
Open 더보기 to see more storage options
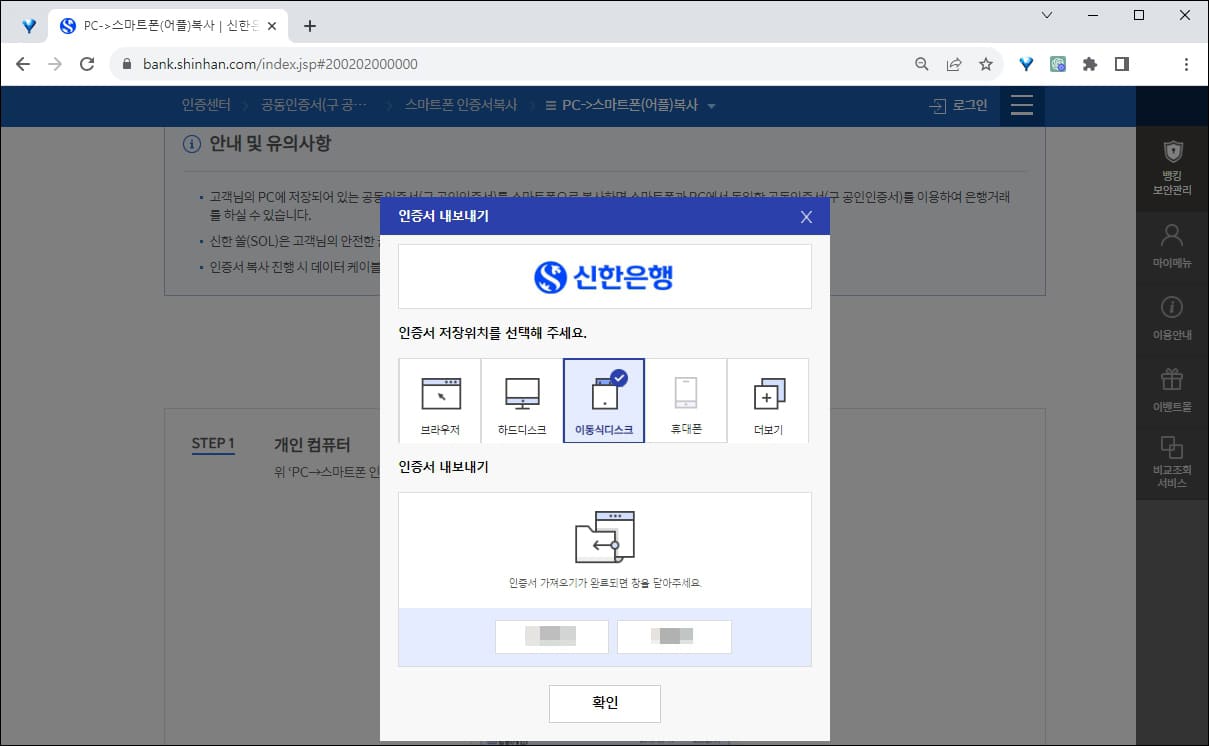767,400
